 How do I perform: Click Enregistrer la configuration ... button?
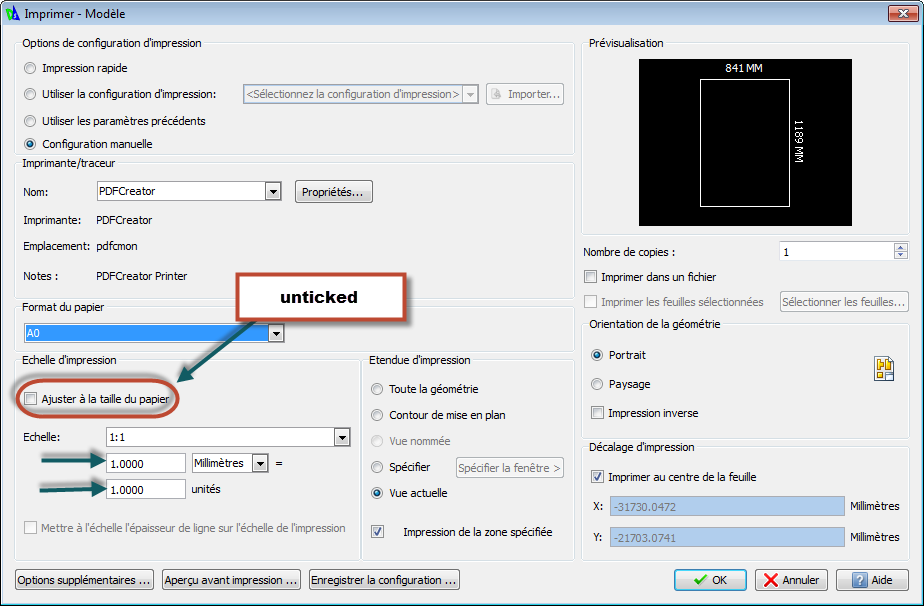click(x=384, y=580)
